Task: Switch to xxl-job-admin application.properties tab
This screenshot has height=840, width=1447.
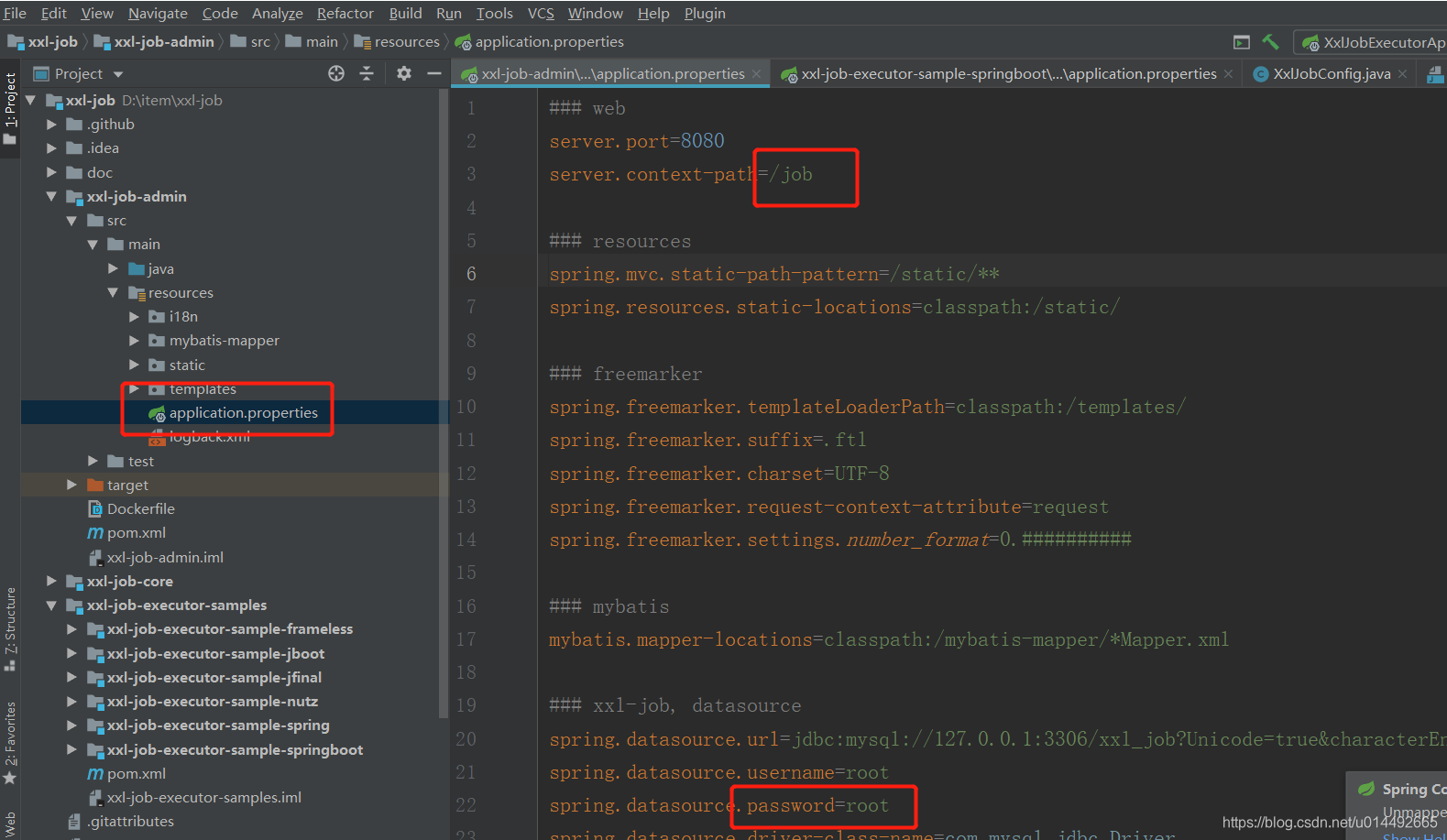Action: 611,74
